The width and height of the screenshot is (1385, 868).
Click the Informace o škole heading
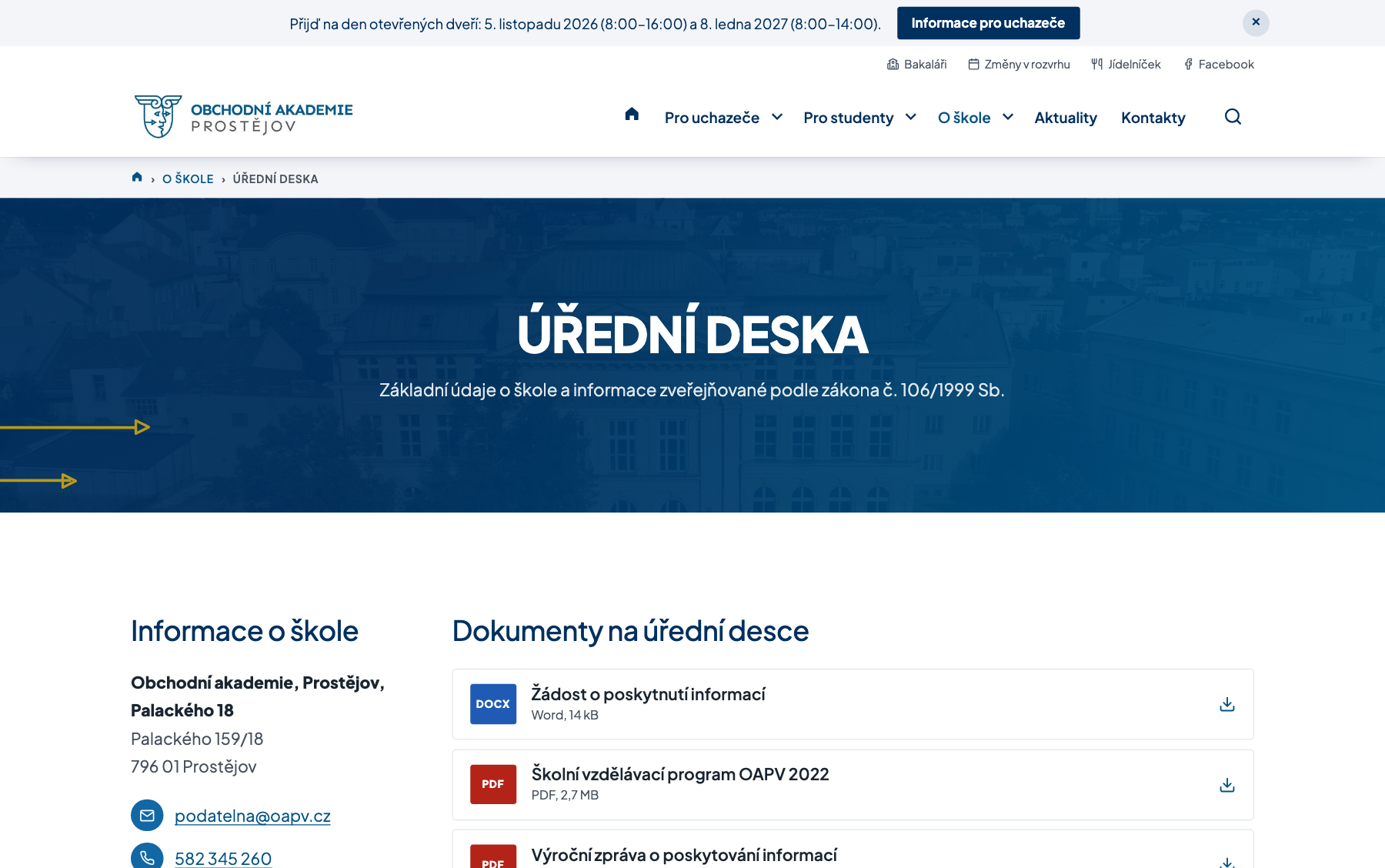click(245, 631)
